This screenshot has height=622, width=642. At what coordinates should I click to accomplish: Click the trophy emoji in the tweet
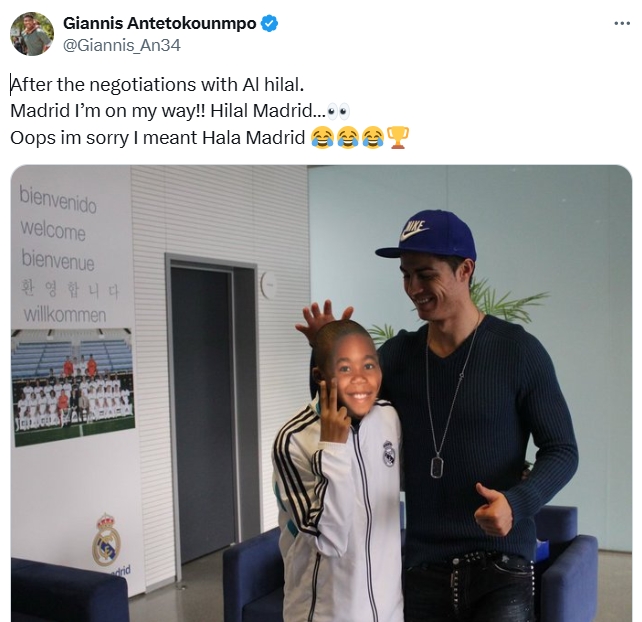398,138
